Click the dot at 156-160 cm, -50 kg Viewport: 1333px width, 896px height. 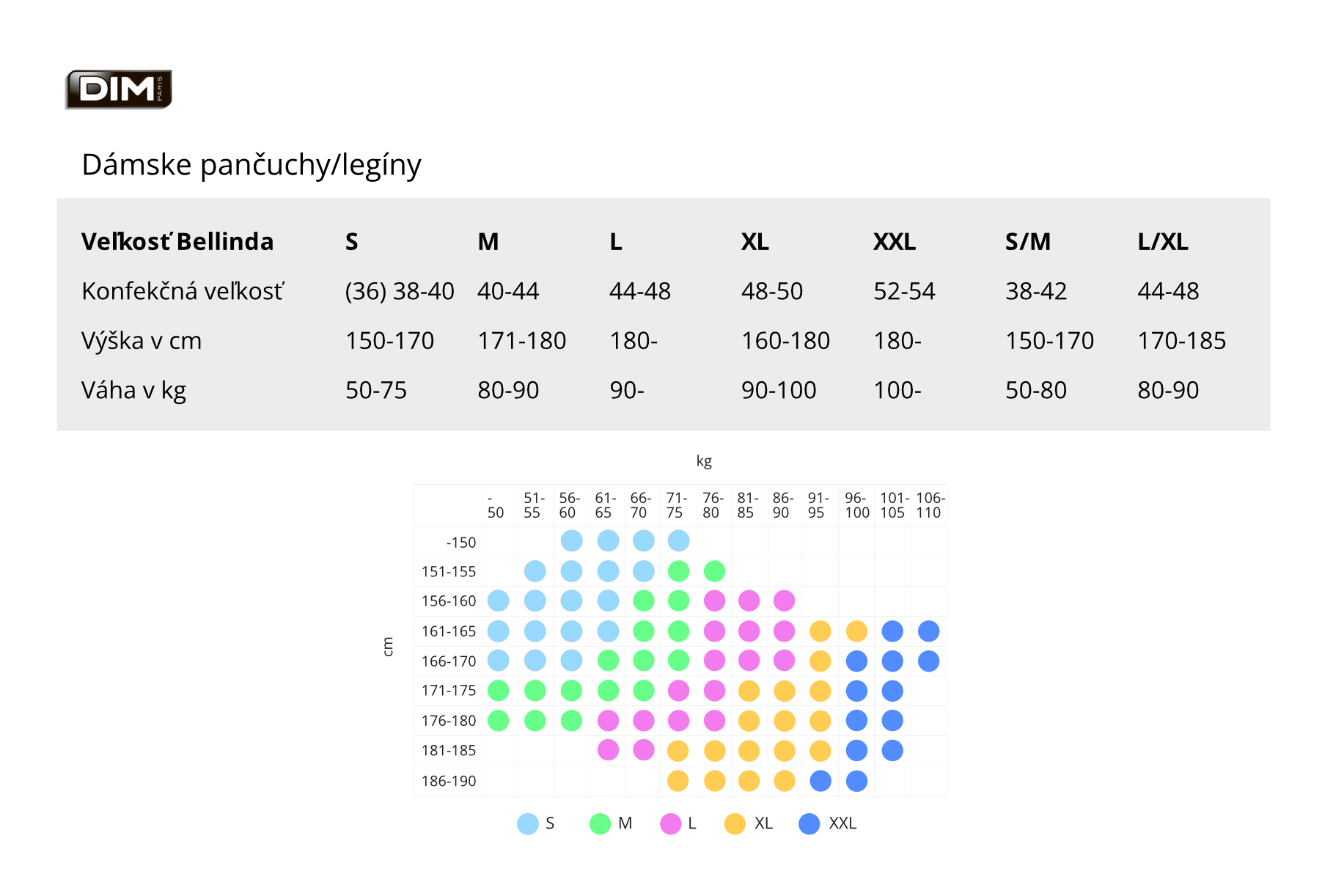click(x=499, y=601)
